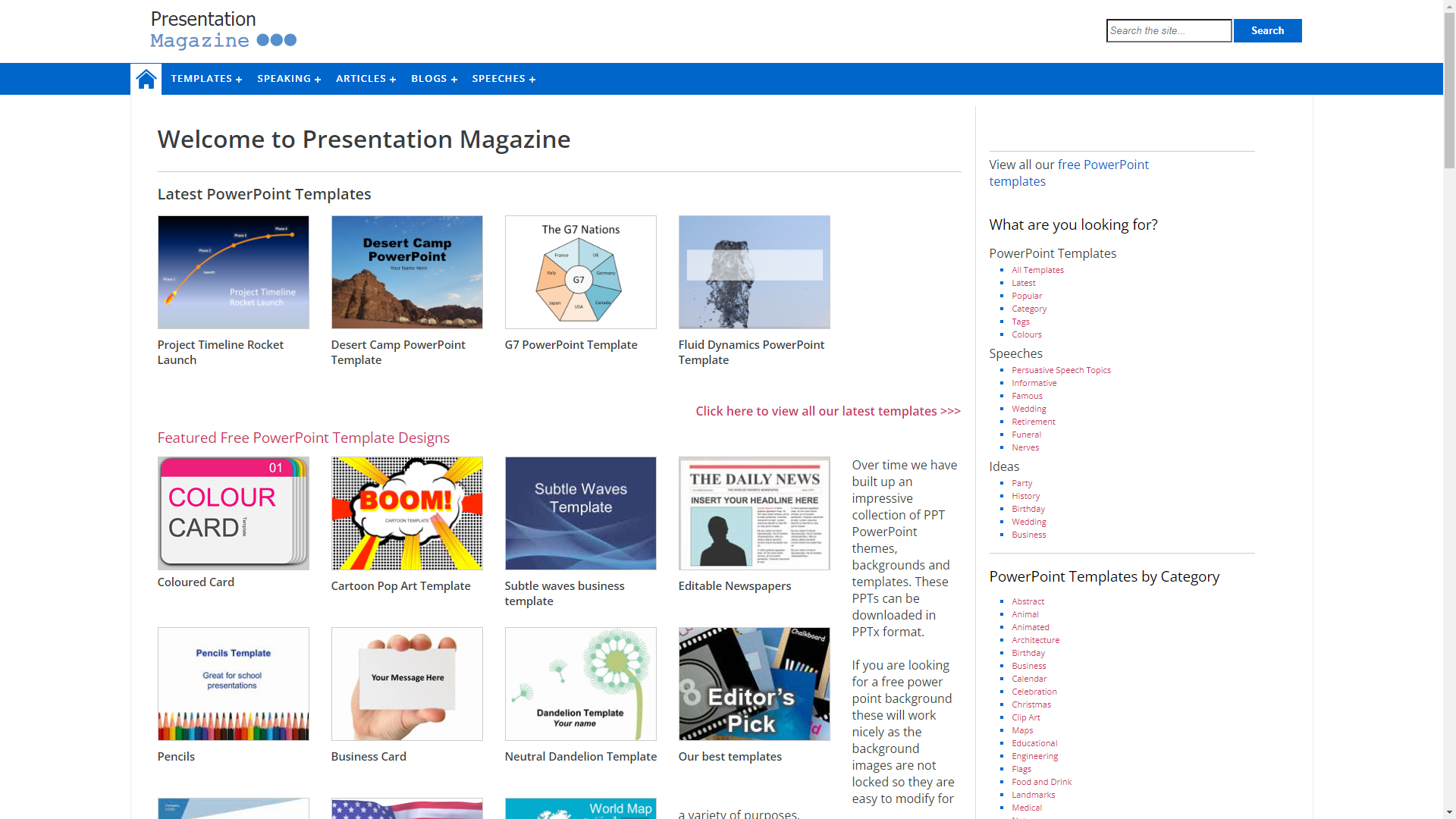
Task: Select the G7 Nations template image
Action: [x=580, y=272]
